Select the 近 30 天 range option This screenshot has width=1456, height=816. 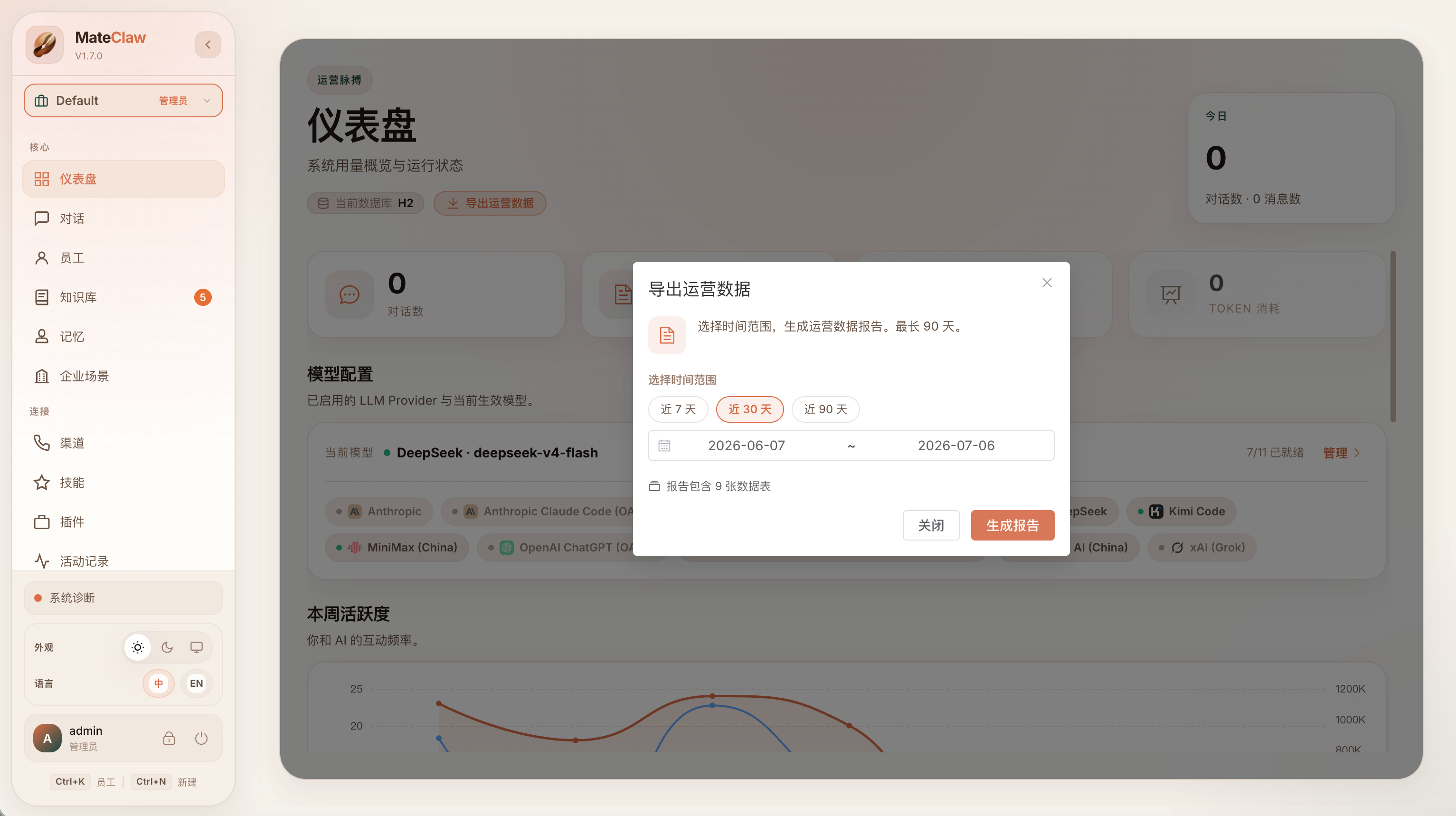click(750, 409)
